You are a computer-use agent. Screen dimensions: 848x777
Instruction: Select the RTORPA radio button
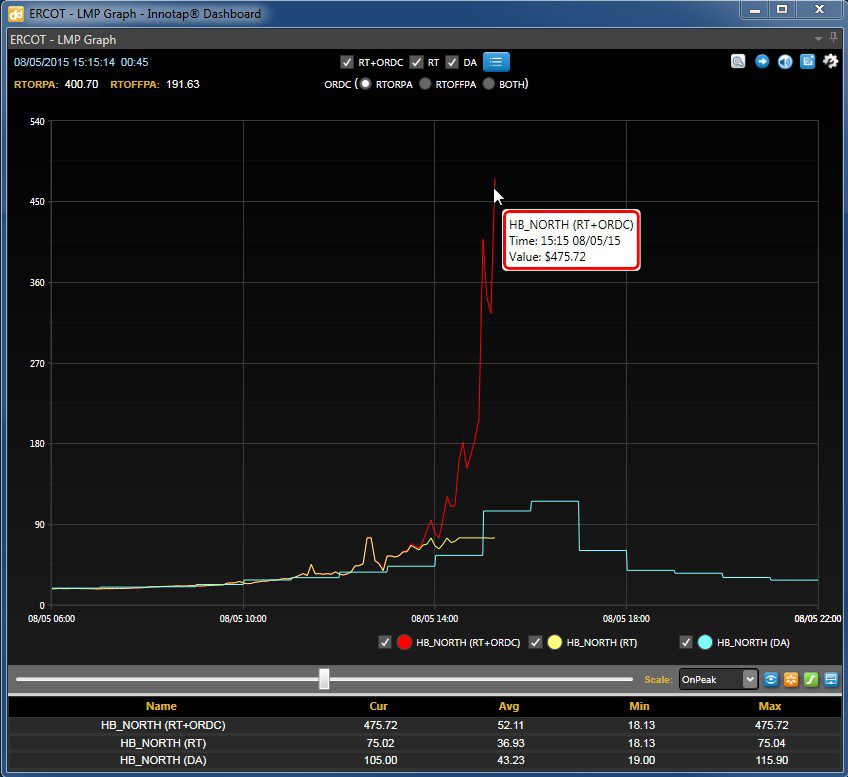pos(366,84)
